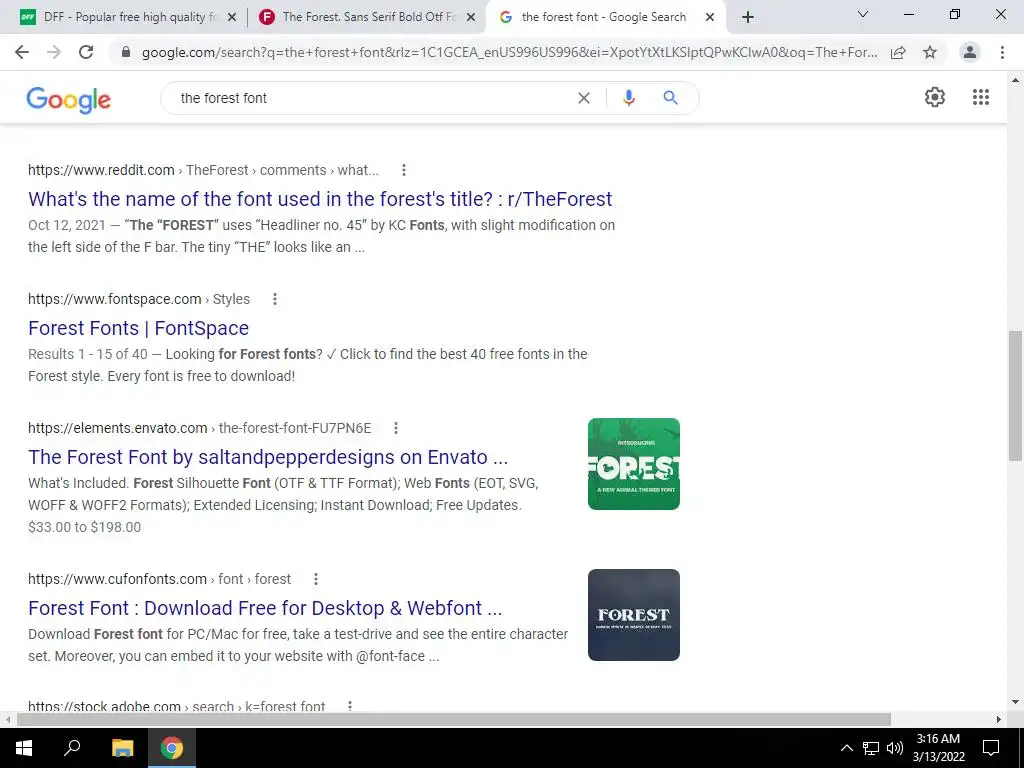Viewport: 1024px width, 768px height.
Task: Select the forest font Google Search tab
Action: point(606,17)
